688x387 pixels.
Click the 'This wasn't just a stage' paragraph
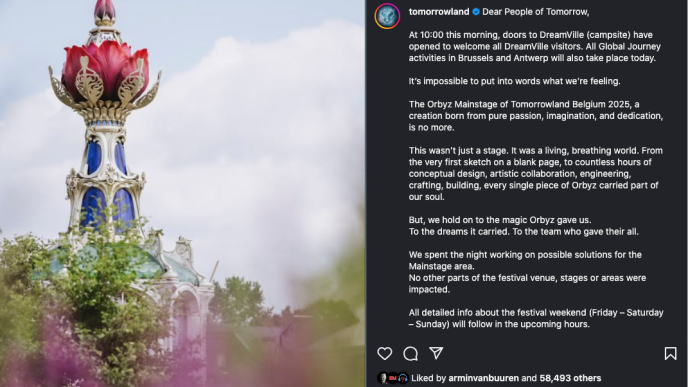coord(536,173)
